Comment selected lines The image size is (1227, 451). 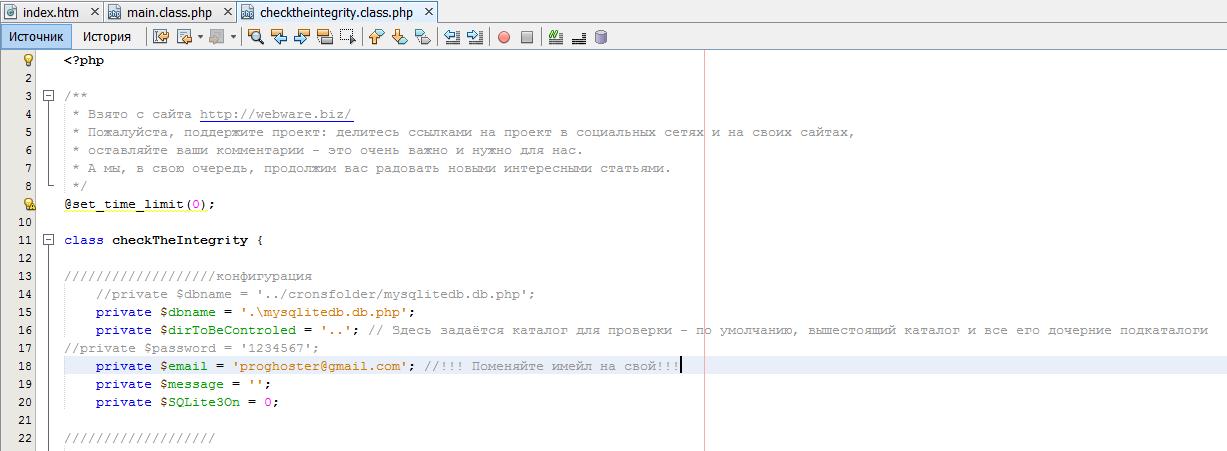[x=555, y=37]
